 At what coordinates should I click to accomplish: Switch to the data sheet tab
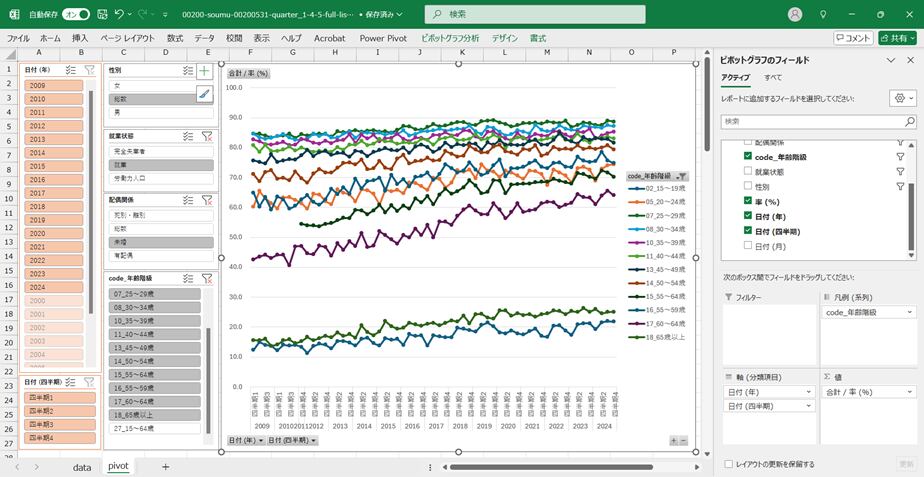82,467
